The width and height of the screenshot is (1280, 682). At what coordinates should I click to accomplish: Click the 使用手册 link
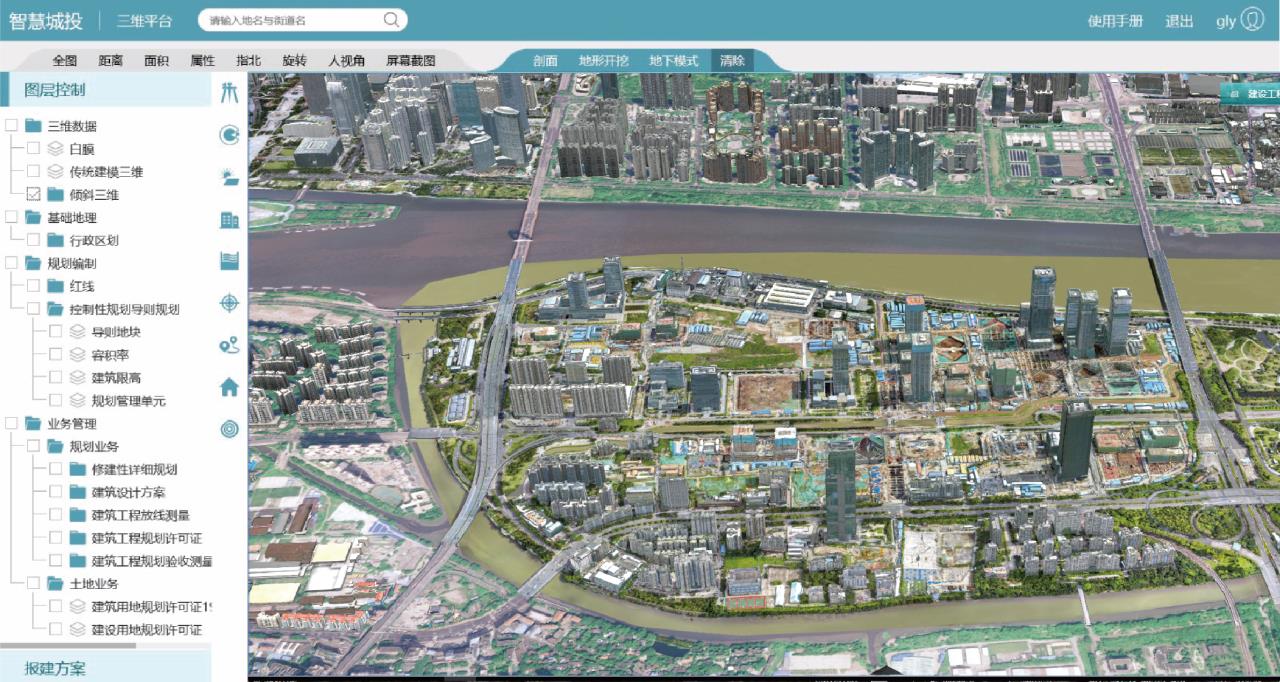(x=1115, y=21)
